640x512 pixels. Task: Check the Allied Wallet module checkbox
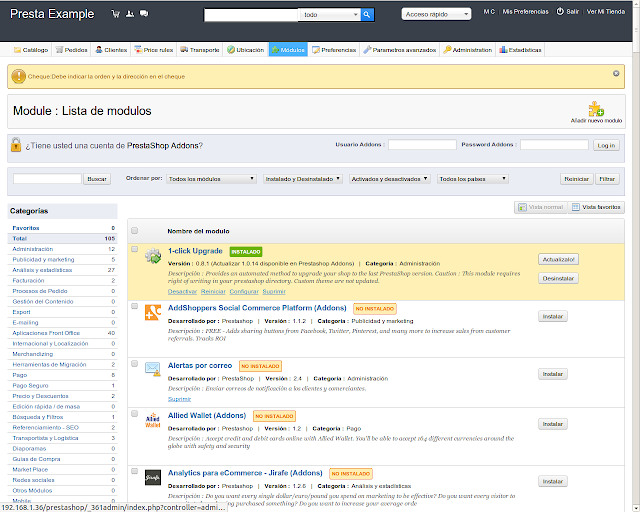135,414
